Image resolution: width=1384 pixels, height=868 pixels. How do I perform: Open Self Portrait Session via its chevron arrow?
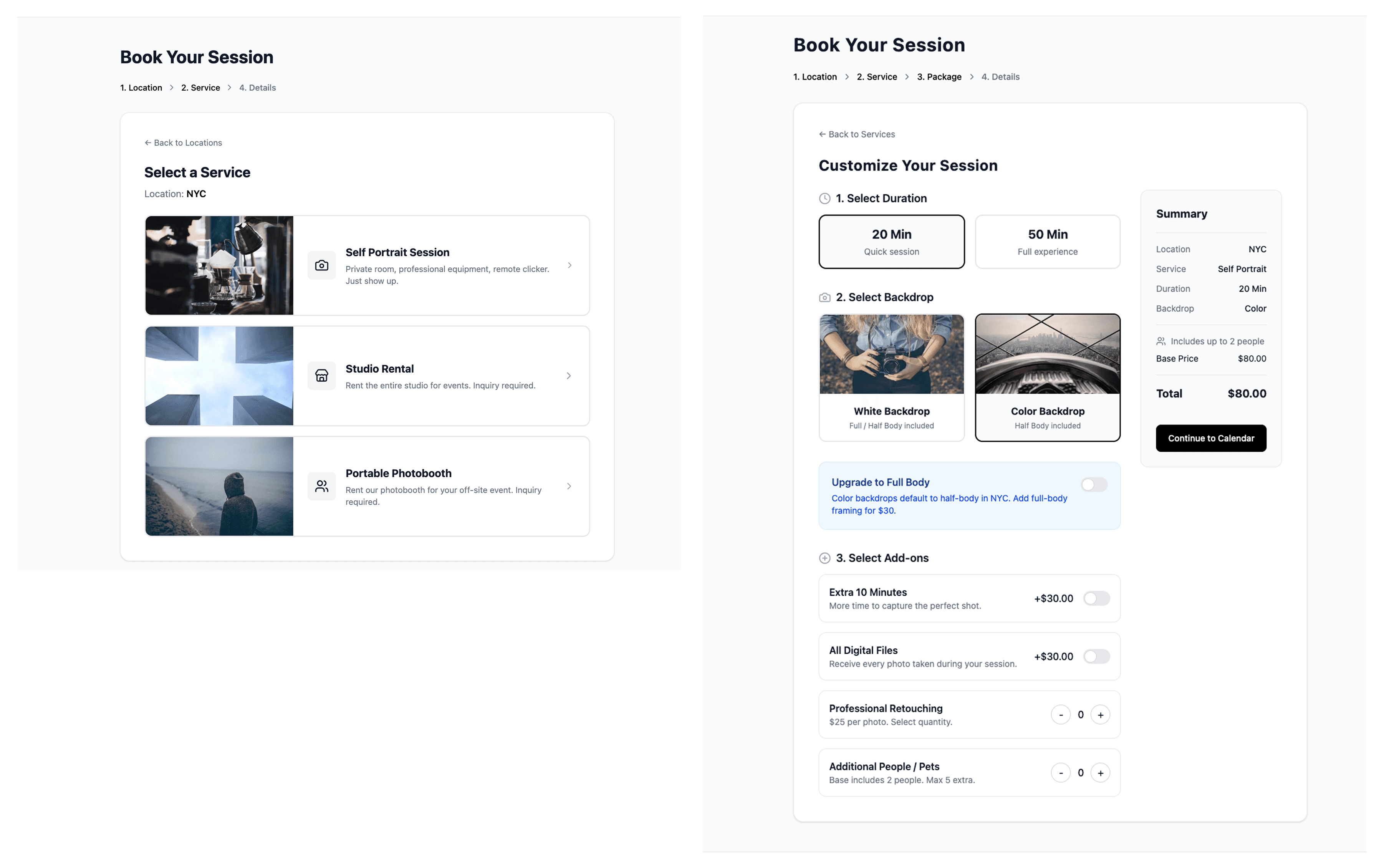click(x=569, y=265)
